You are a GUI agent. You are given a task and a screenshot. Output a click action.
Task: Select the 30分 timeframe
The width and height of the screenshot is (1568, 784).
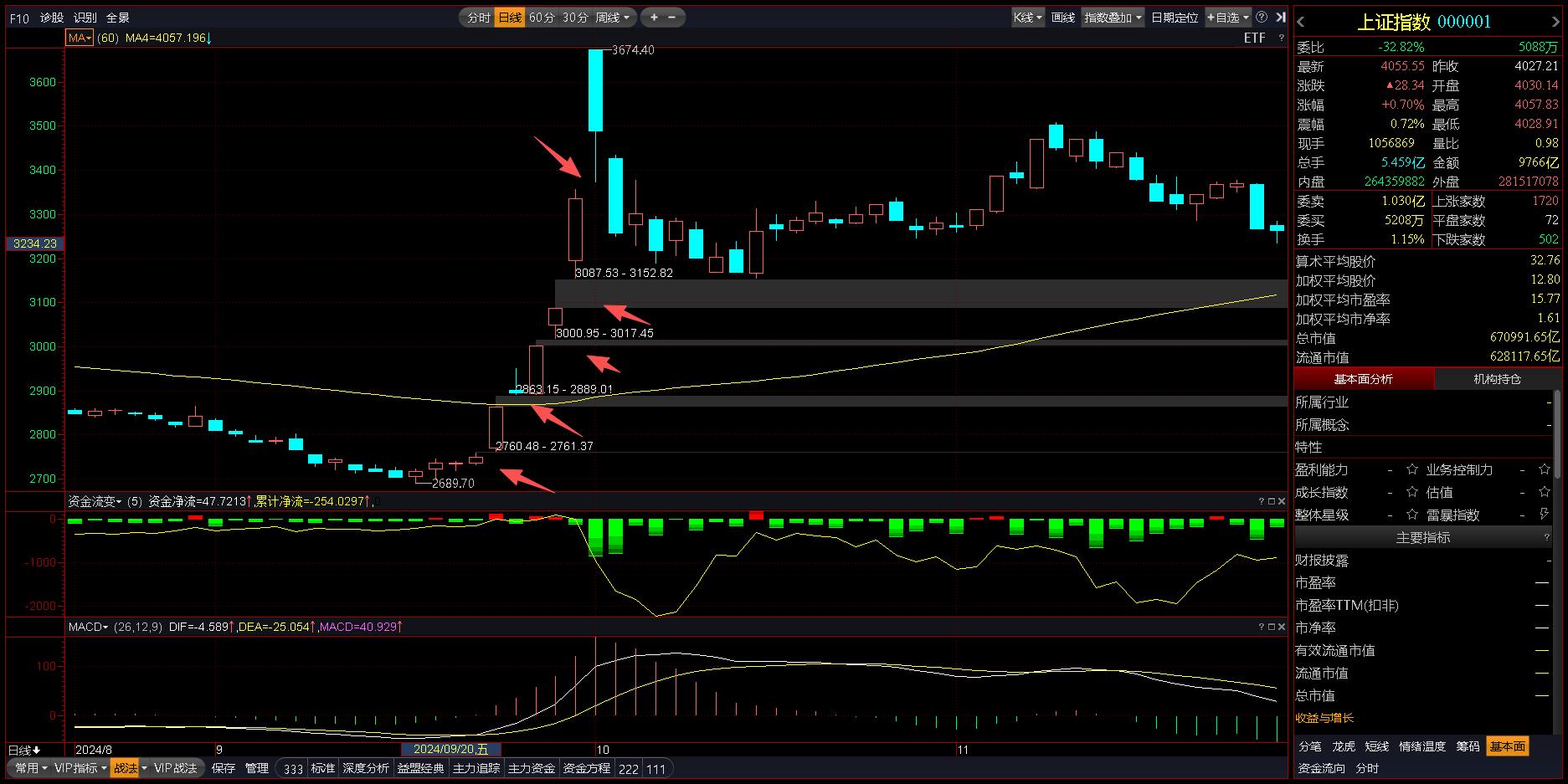click(x=574, y=18)
